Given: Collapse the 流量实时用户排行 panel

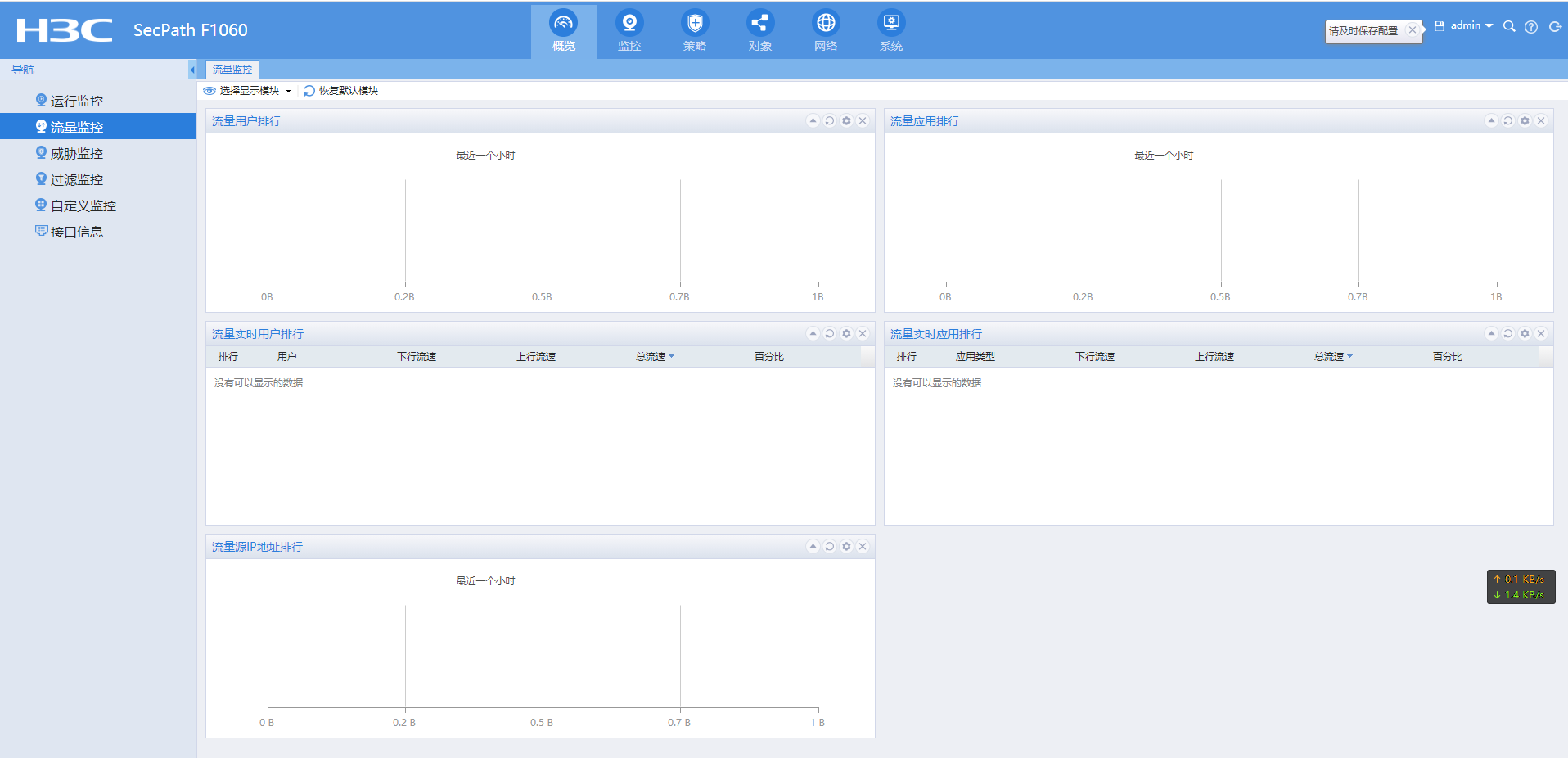Looking at the screenshot, I should click(x=813, y=333).
